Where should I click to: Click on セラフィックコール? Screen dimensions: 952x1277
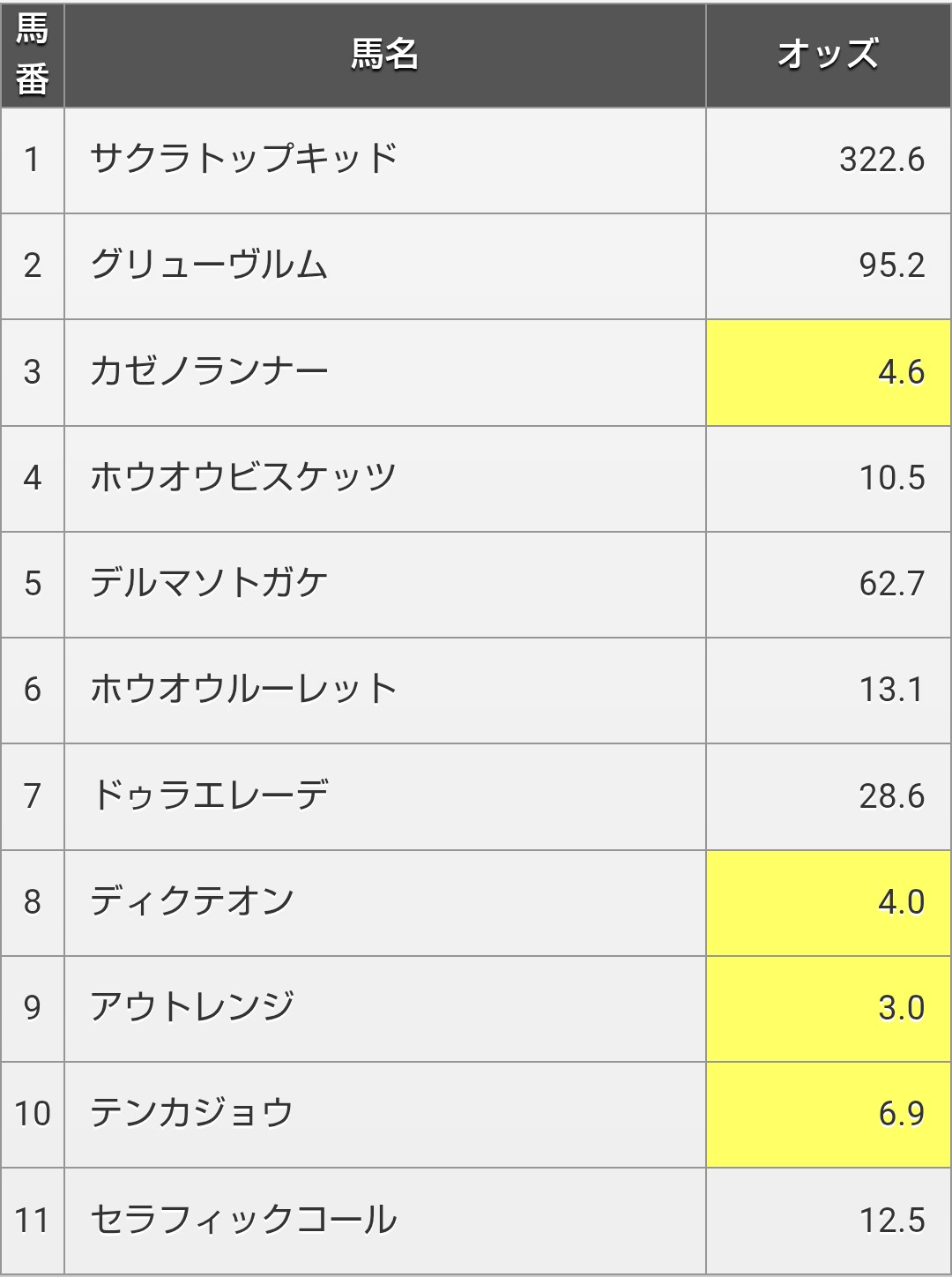tap(243, 1220)
